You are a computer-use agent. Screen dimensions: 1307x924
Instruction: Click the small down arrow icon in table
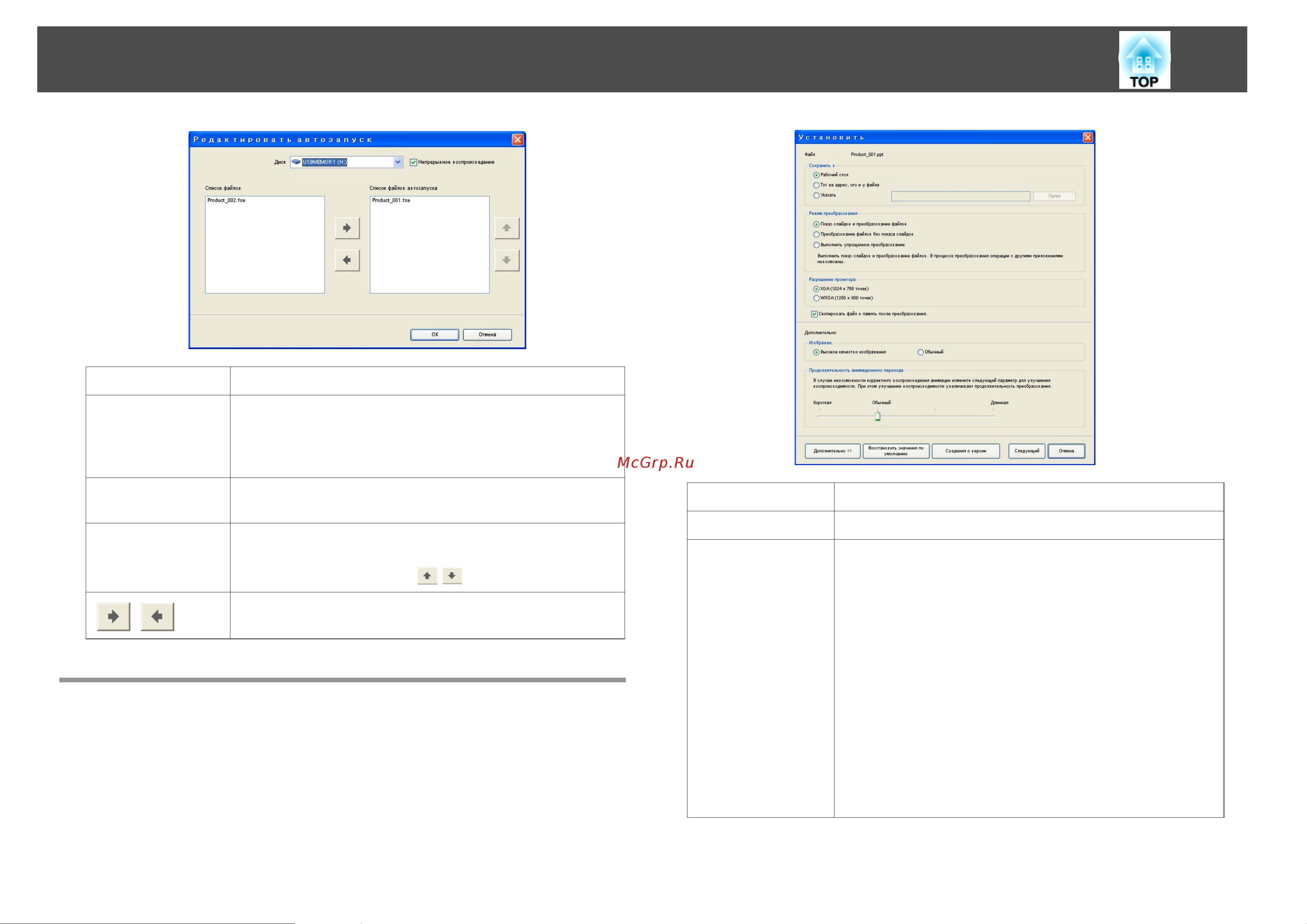452,576
